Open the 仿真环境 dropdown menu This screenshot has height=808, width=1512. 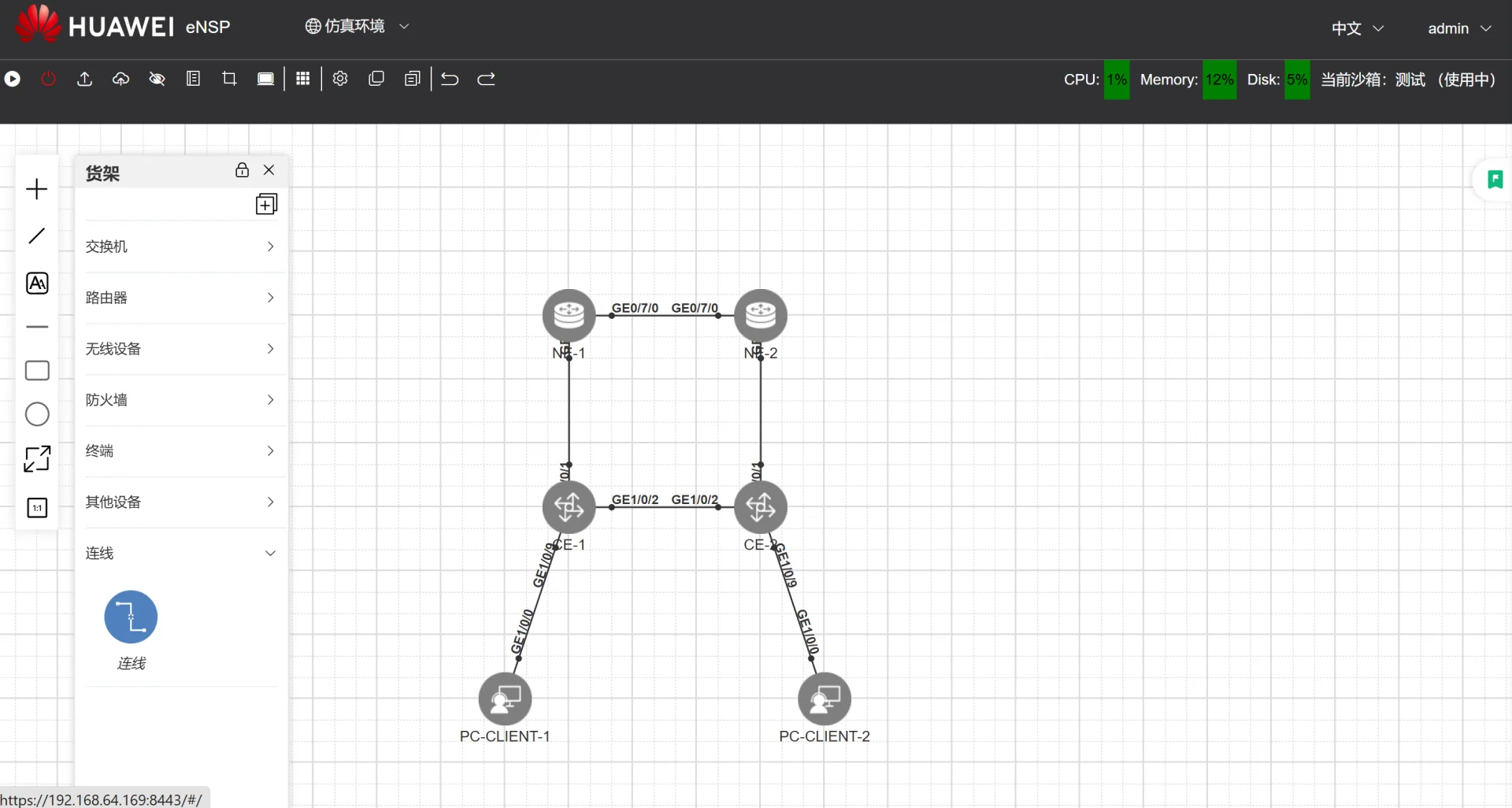point(358,26)
